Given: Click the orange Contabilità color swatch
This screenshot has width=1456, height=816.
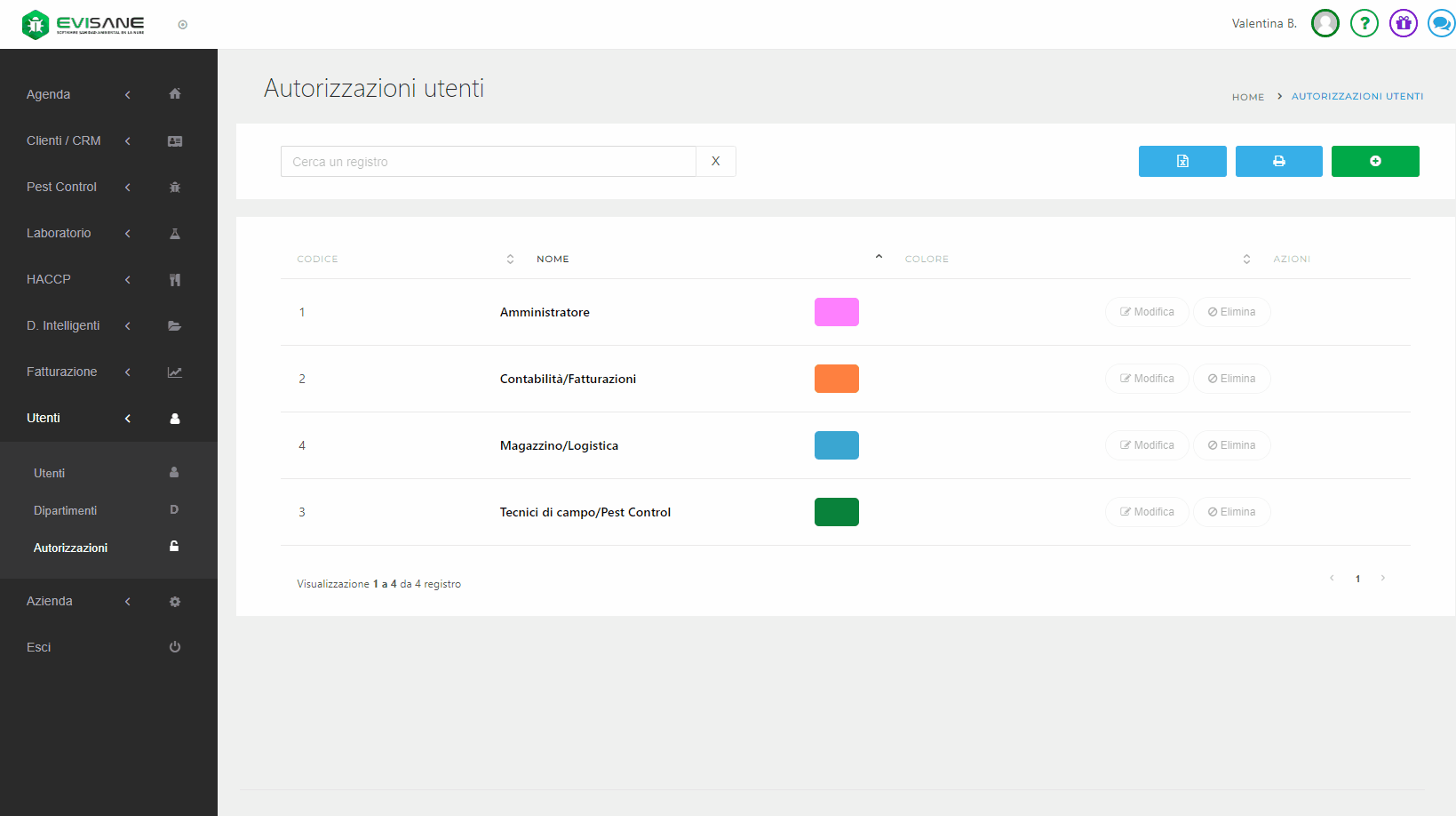Looking at the screenshot, I should point(836,379).
